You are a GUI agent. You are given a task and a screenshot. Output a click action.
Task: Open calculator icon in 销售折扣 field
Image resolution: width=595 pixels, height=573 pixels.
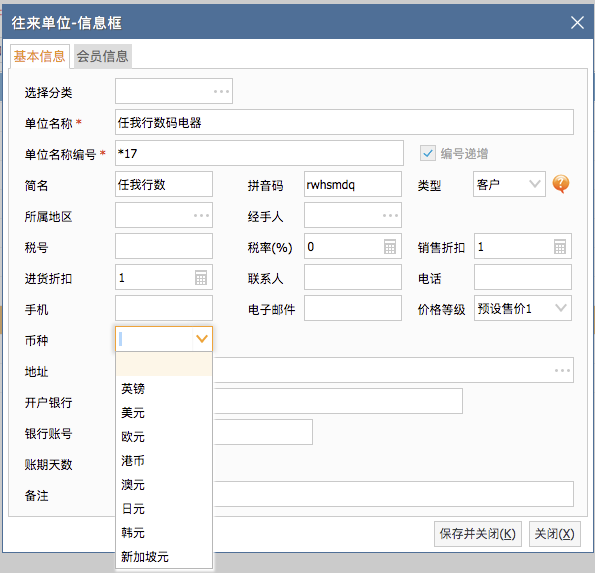(560, 247)
